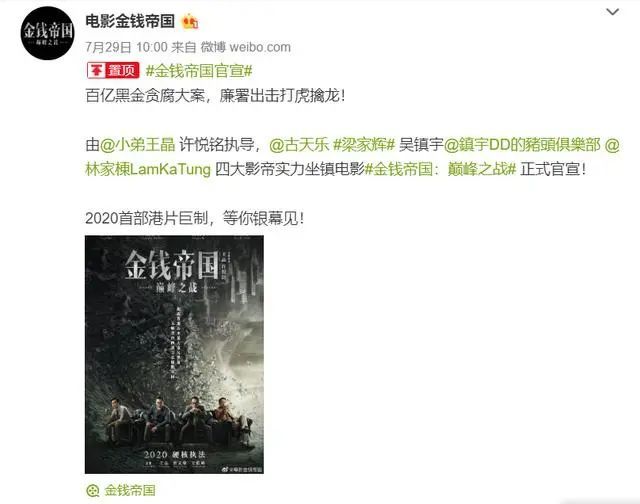This screenshot has width=640, height=504.
Task: Expand the post options chevron
Action: tap(613, 12)
